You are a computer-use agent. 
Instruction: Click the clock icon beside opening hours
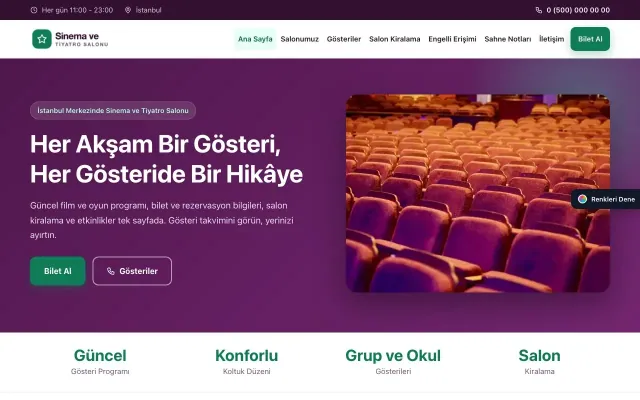[x=34, y=10]
